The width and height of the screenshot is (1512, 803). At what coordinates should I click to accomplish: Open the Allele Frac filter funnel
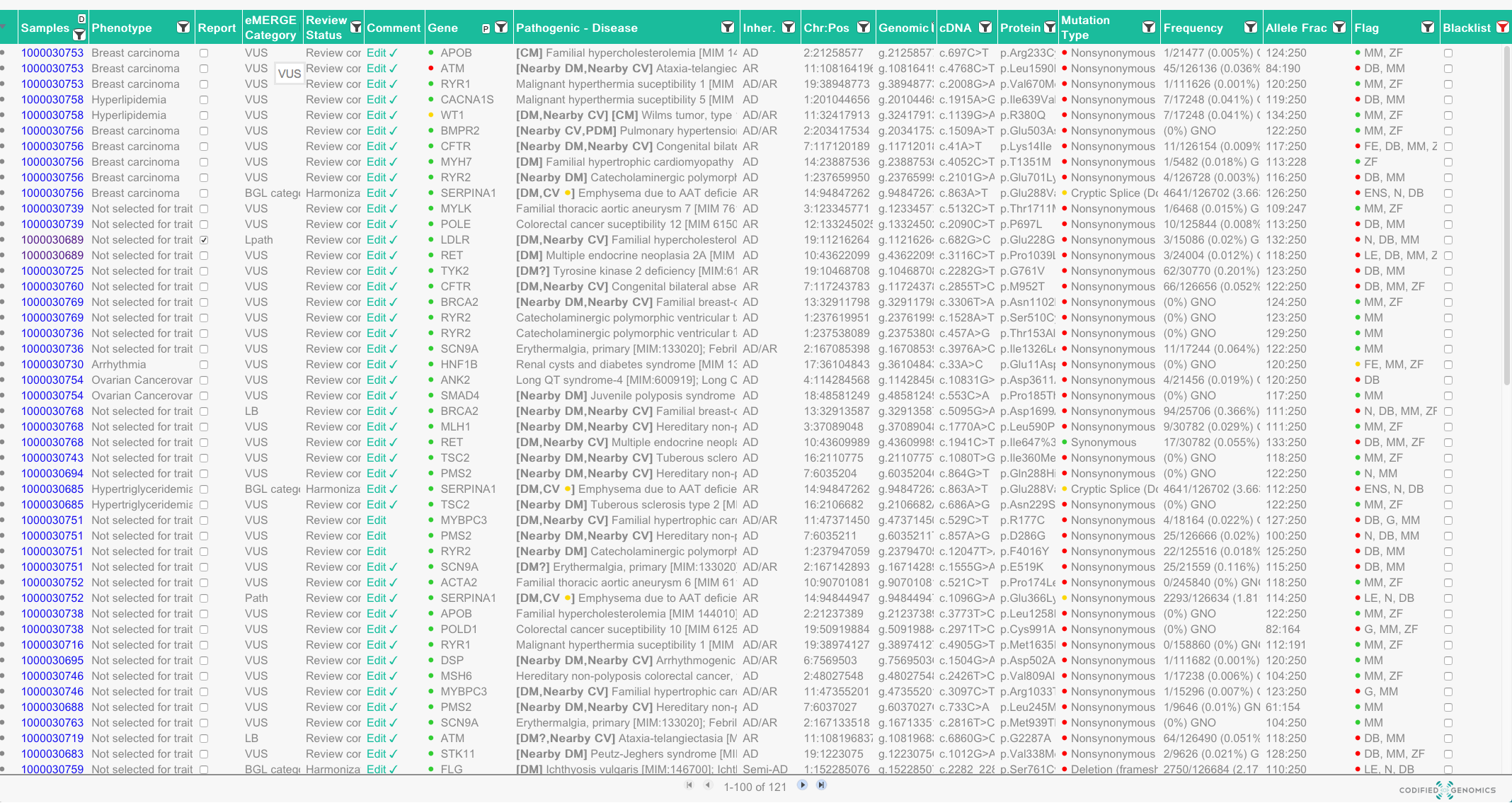pos(1339,28)
